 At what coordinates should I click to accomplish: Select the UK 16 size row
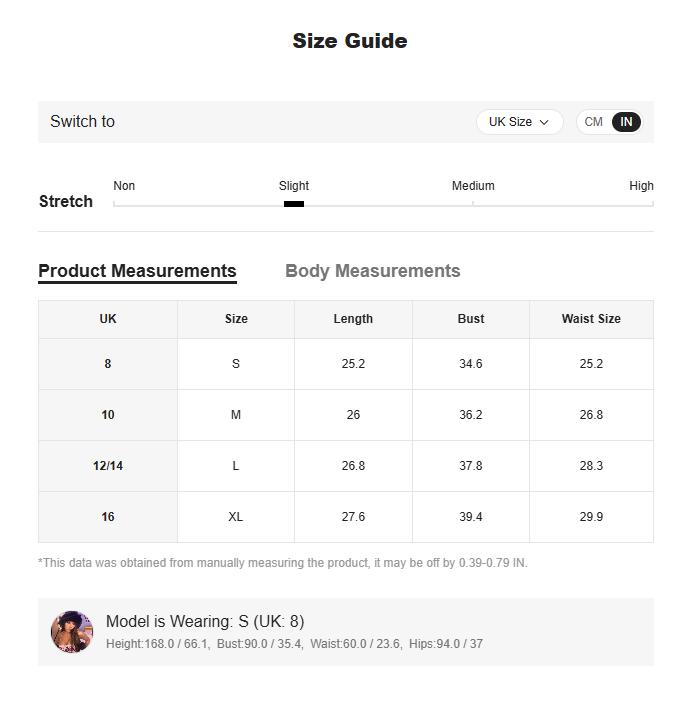point(346,517)
